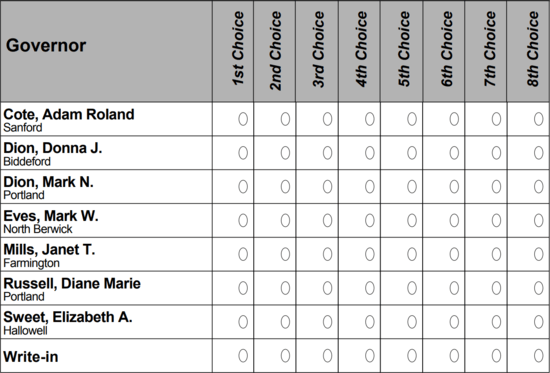
Task: Select 5th Choice oval for Russell, Diane Marie
Action: 412,288
